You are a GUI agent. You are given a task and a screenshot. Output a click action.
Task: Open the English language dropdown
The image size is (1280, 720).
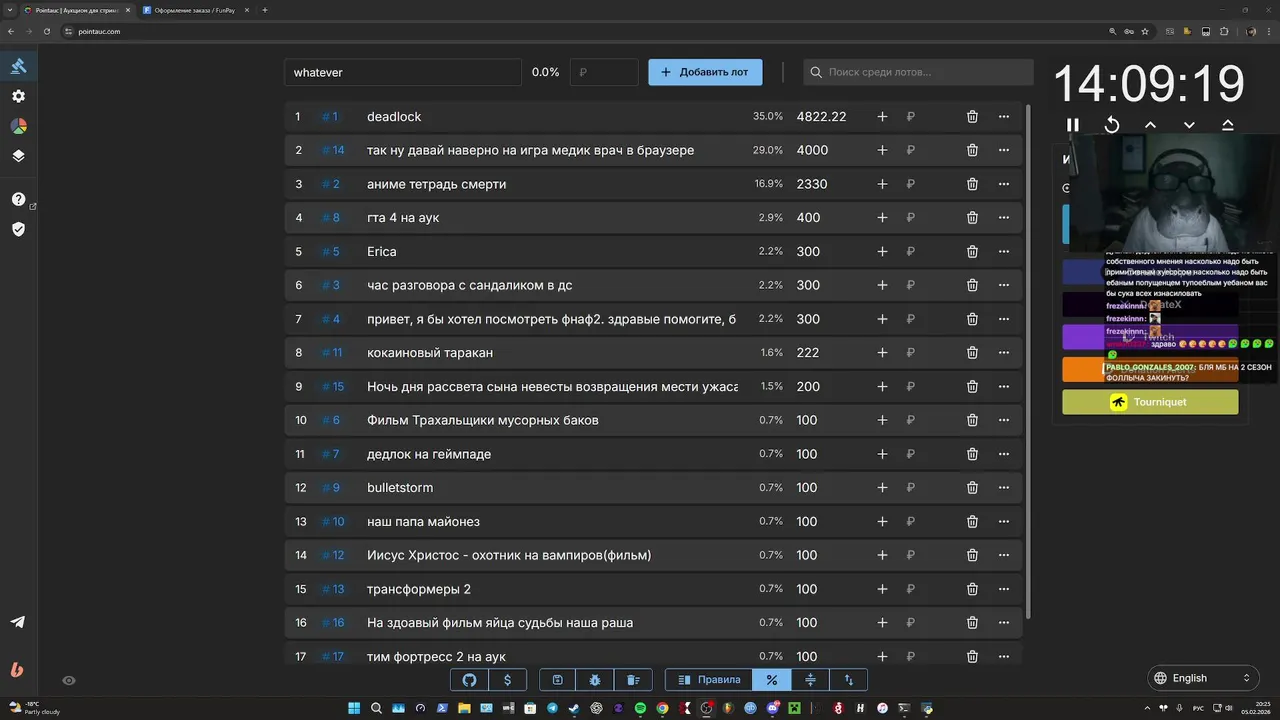tap(1202, 678)
